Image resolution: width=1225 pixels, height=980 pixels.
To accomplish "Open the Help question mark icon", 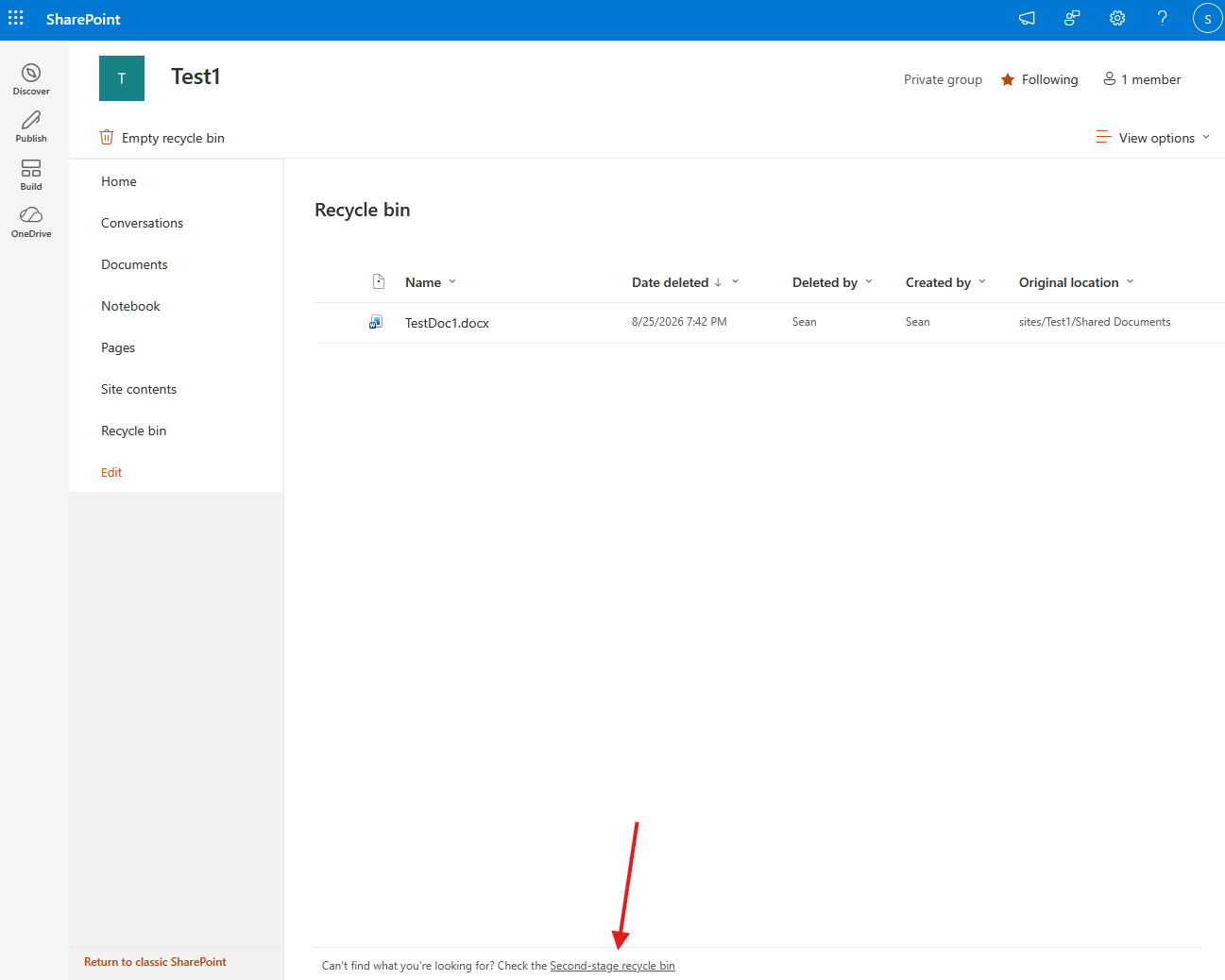I will (1163, 18).
